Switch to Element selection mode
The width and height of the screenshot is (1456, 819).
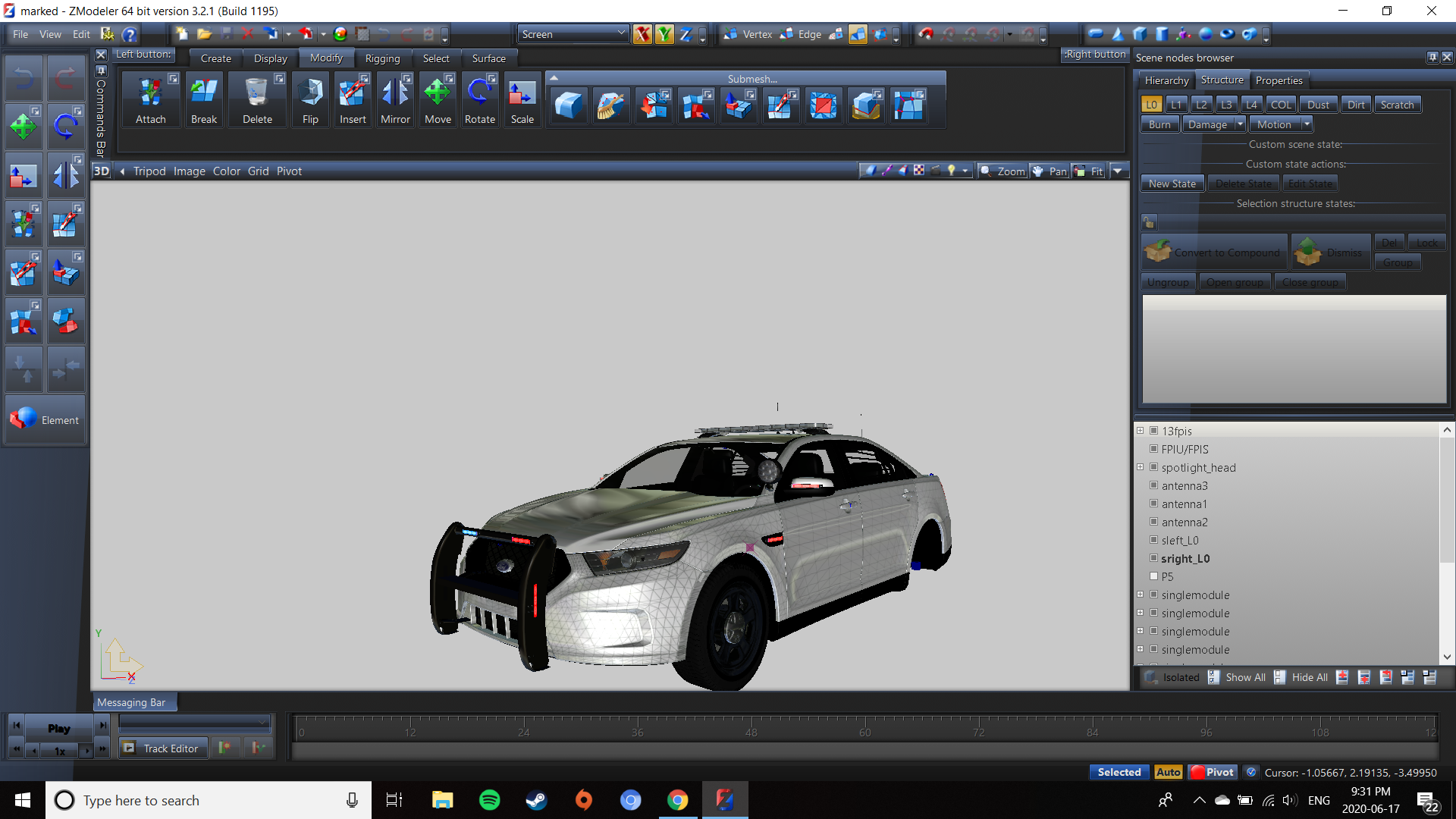[x=45, y=419]
